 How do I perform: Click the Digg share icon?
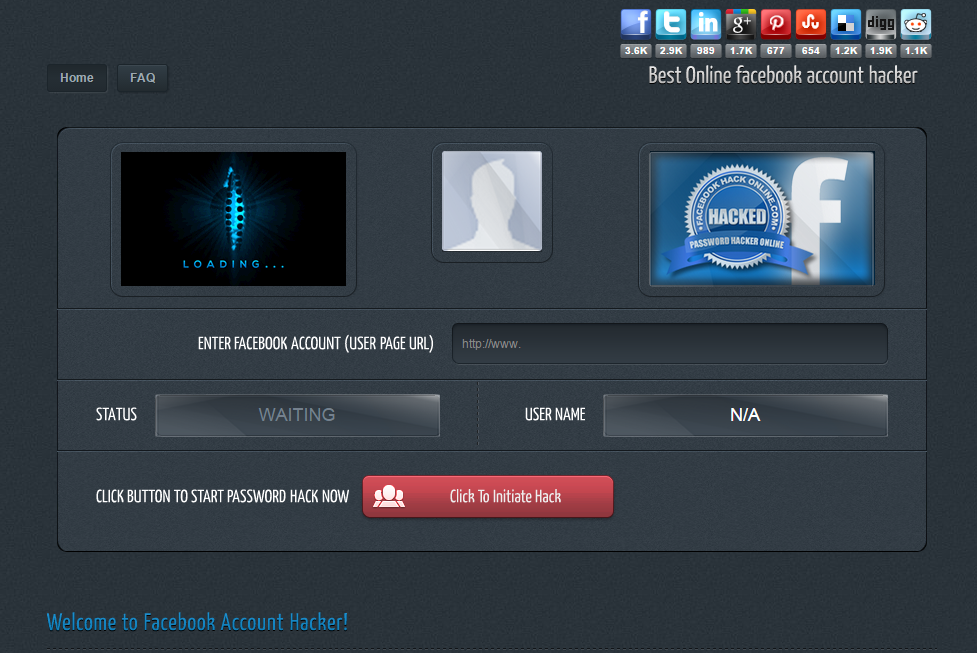click(880, 24)
